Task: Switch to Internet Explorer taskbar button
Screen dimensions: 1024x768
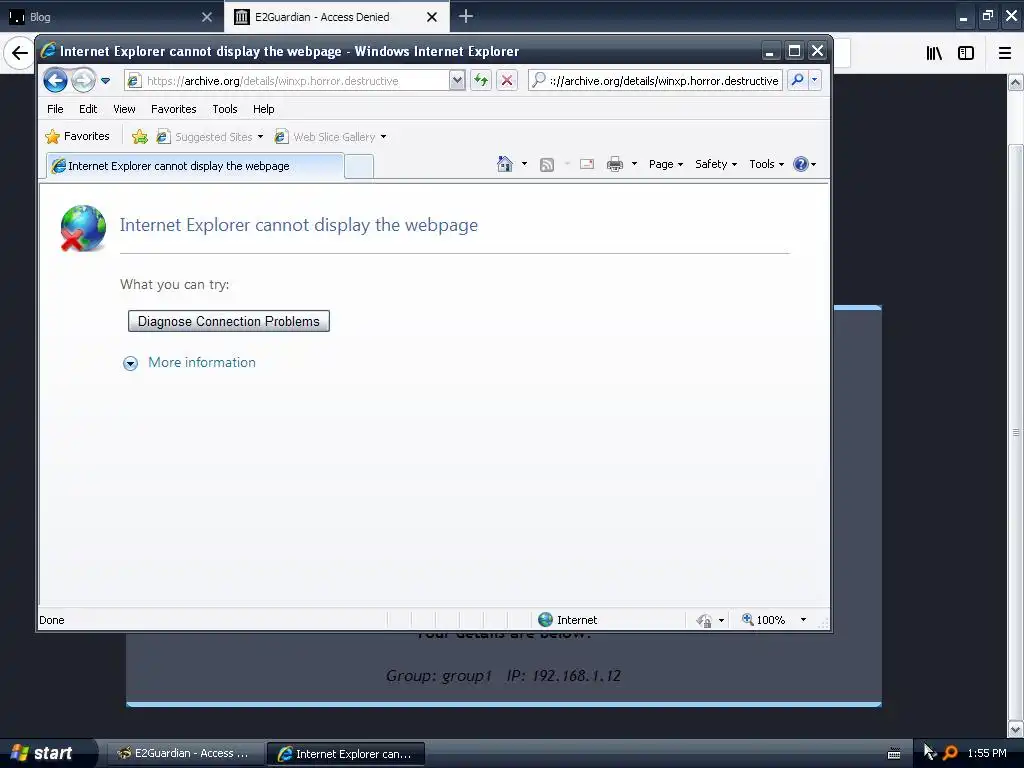Action: (345, 754)
